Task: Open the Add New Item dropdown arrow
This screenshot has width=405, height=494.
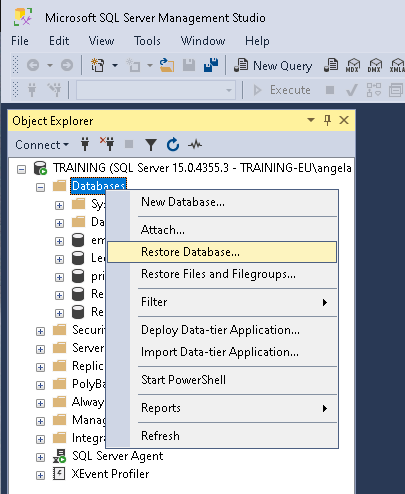Action: click(x=150, y=65)
